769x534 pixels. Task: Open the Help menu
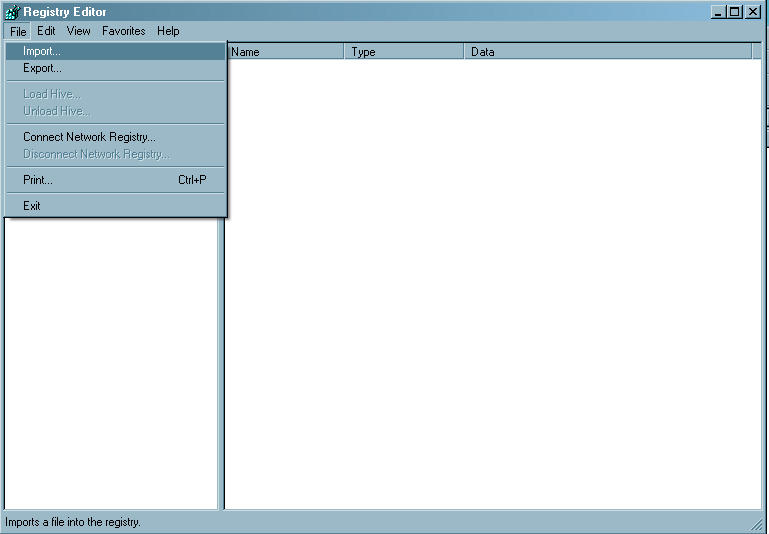coord(168,31)
